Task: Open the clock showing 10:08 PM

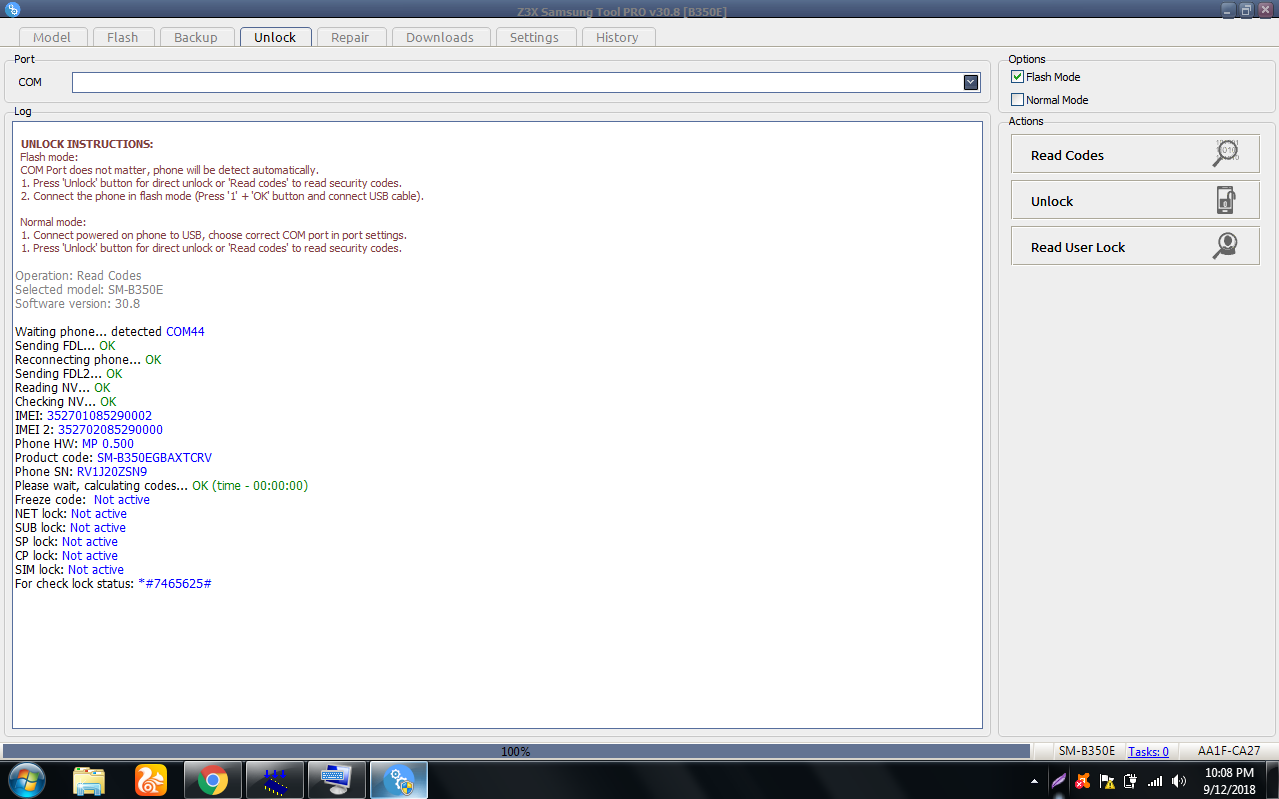Action: pos(1229,781)
